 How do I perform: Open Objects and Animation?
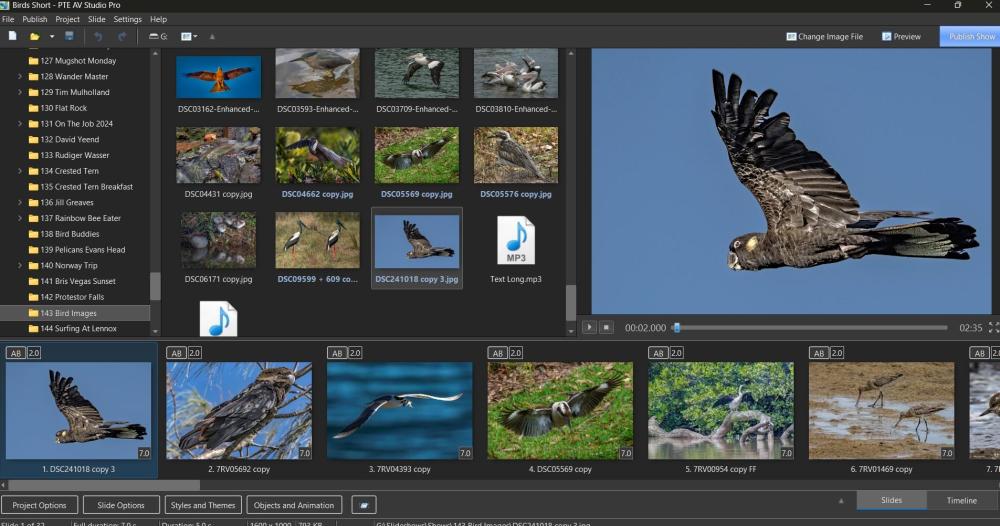pos(294,505)
